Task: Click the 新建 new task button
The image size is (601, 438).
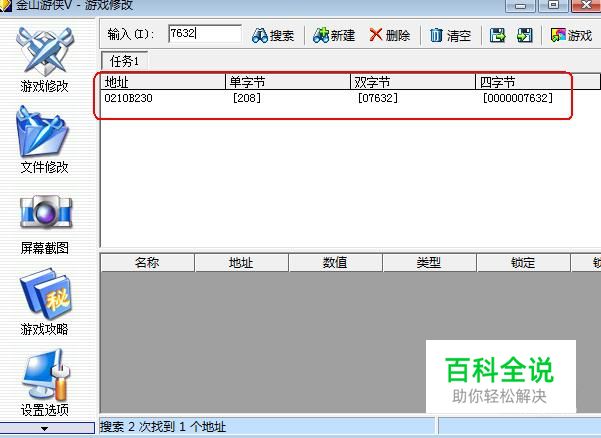Action: 334,36
